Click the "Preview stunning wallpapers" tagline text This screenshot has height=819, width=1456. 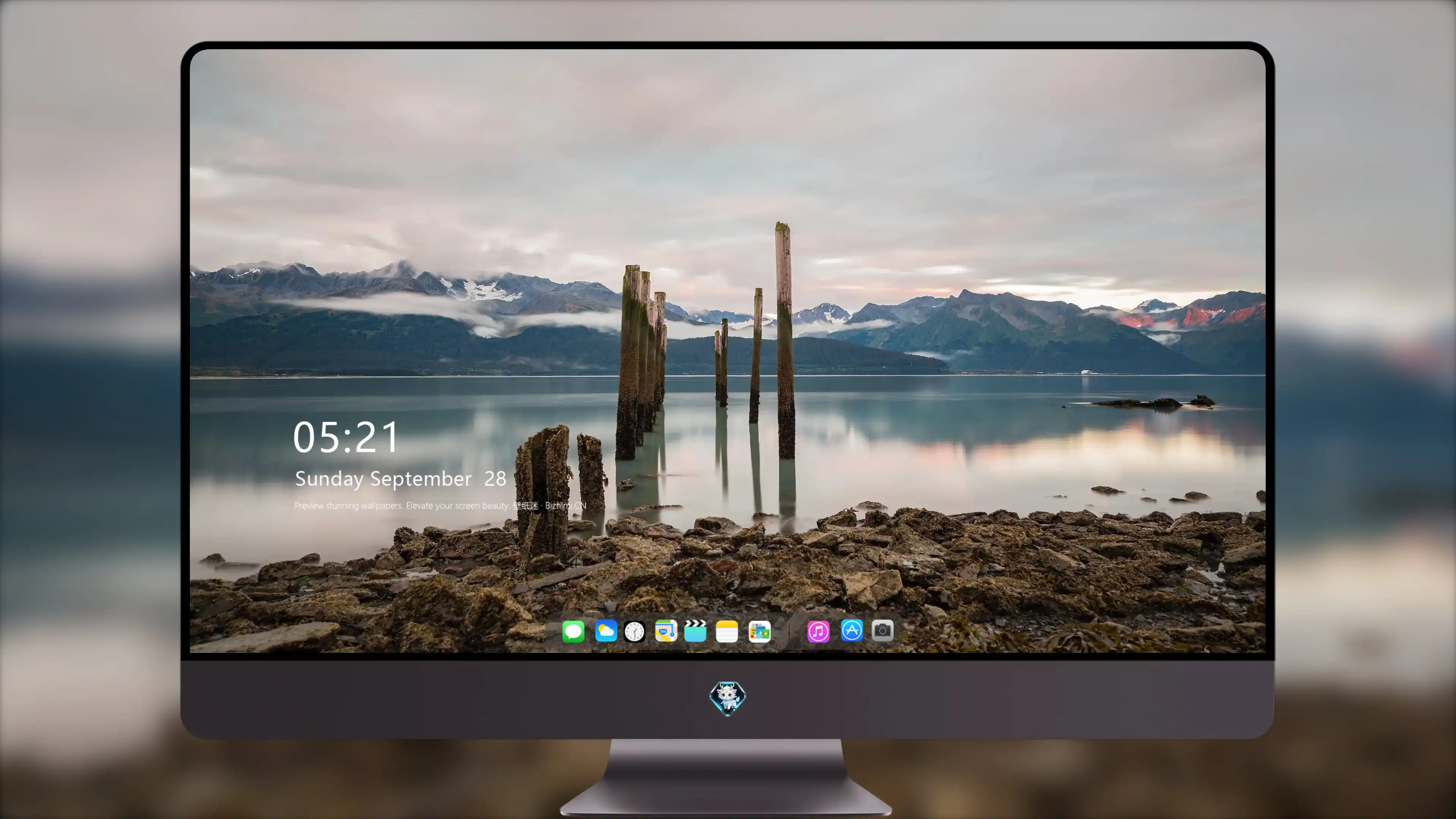click(x=440, y=505)
